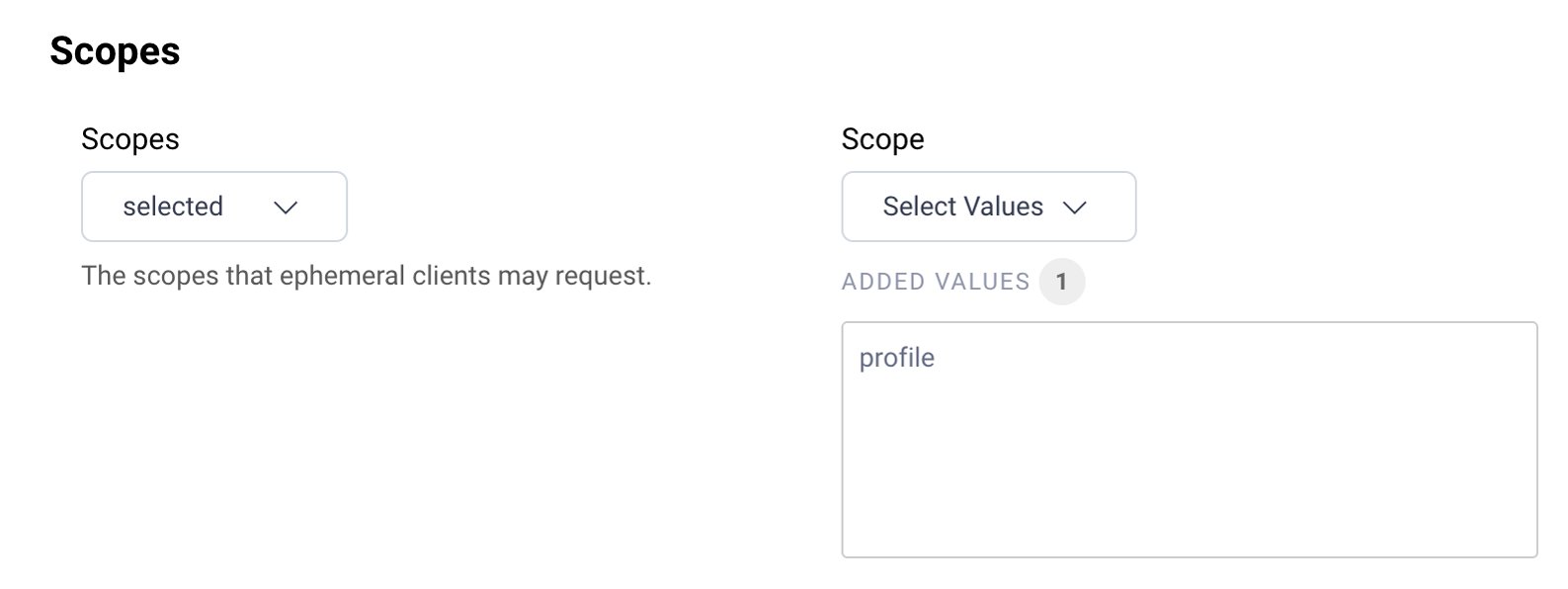
Task: Click the empty area below profile entry
Action: [x=1186, y=464]
